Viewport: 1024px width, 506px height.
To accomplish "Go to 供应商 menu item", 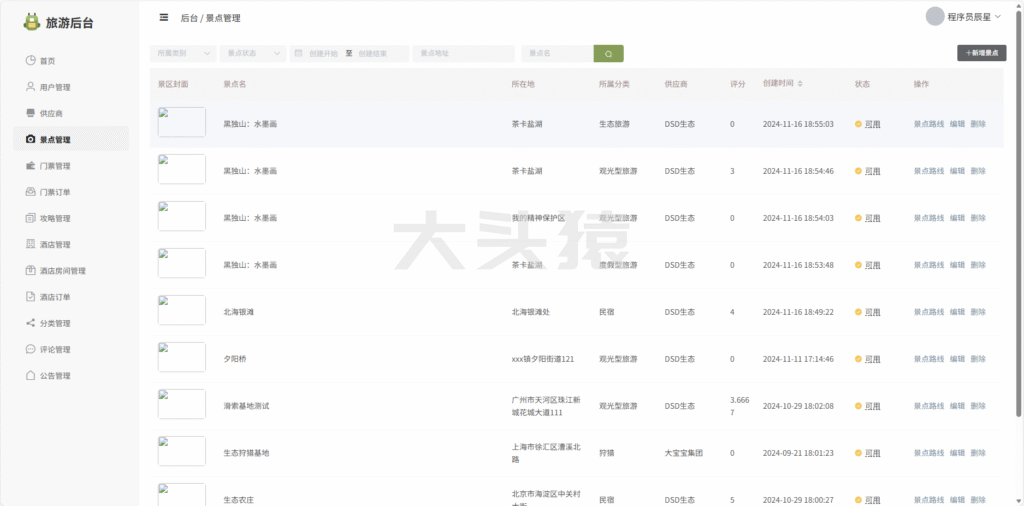I will tap(71, 113).
